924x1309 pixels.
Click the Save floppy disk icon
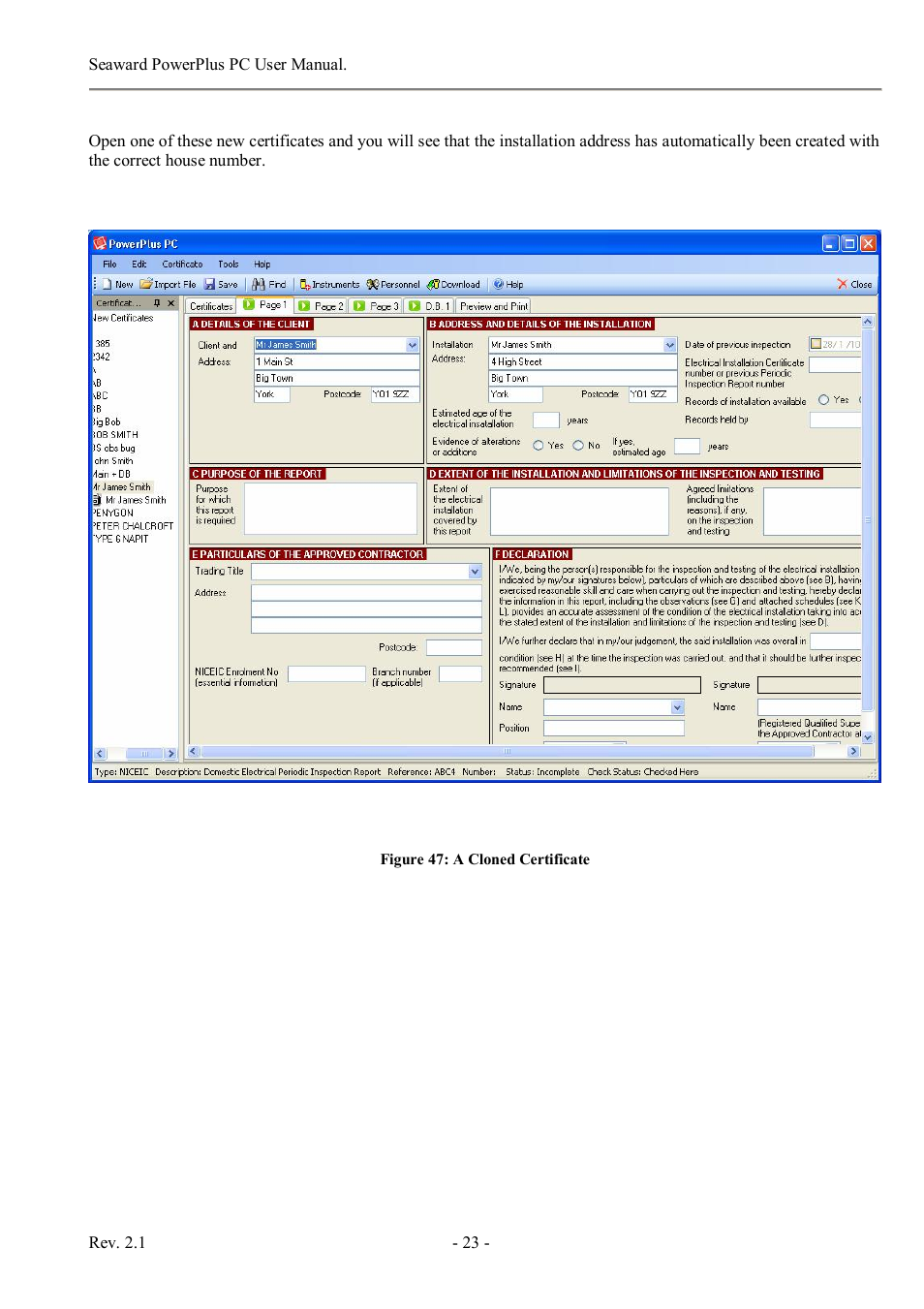209,284
